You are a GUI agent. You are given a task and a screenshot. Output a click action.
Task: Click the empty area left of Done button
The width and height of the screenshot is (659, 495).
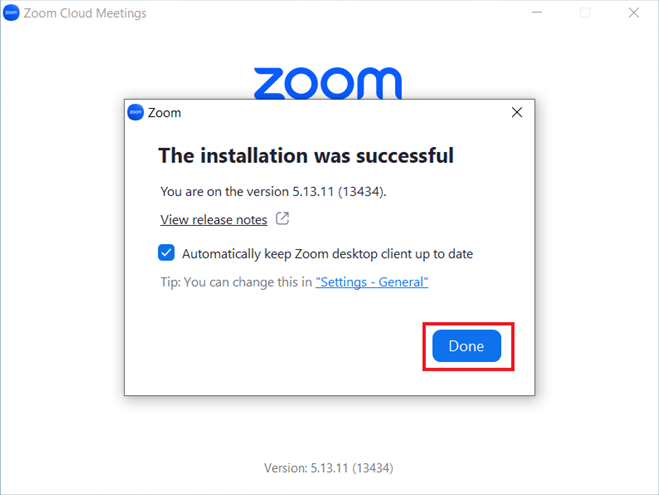pyautogui.click(x=273, y=346)
